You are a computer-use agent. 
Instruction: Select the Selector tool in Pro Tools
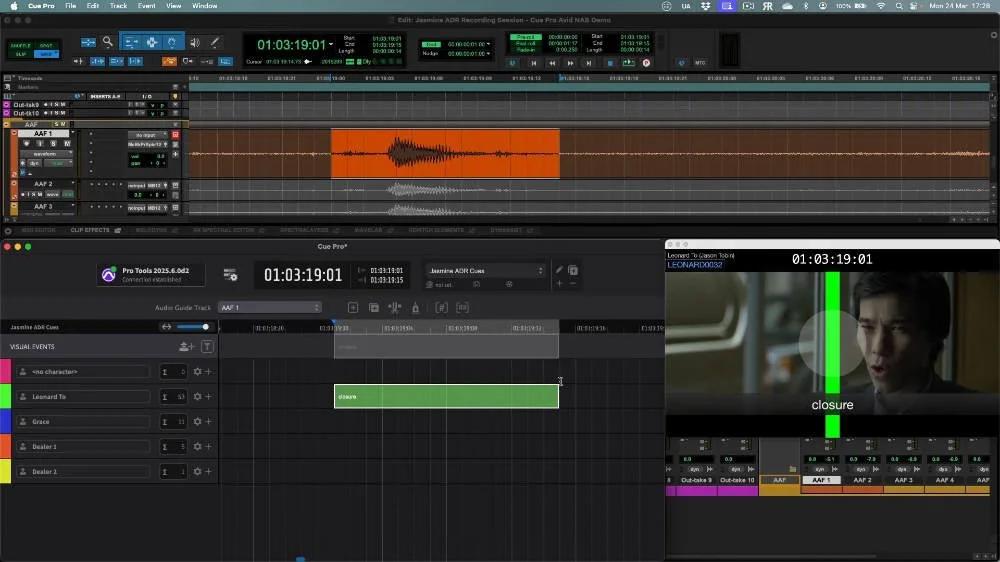click(152, 42)
